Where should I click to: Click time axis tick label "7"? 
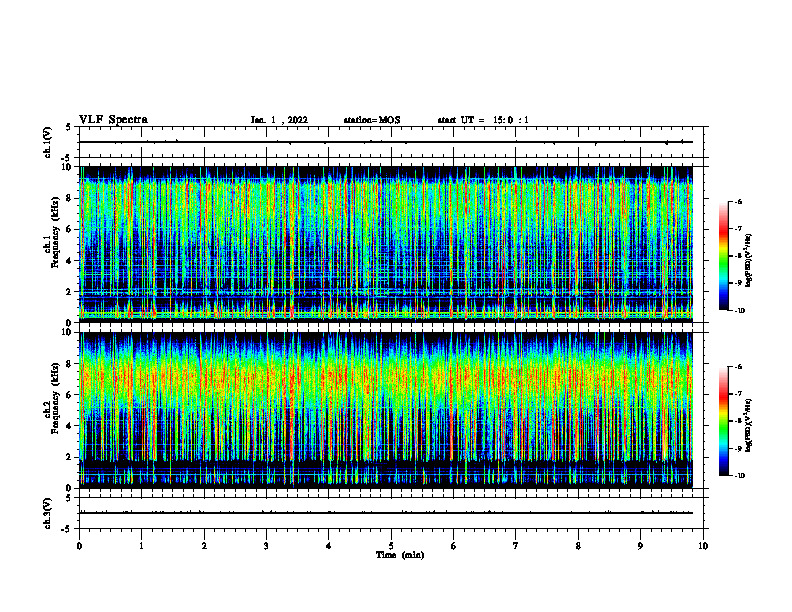[x=516, y=546]
